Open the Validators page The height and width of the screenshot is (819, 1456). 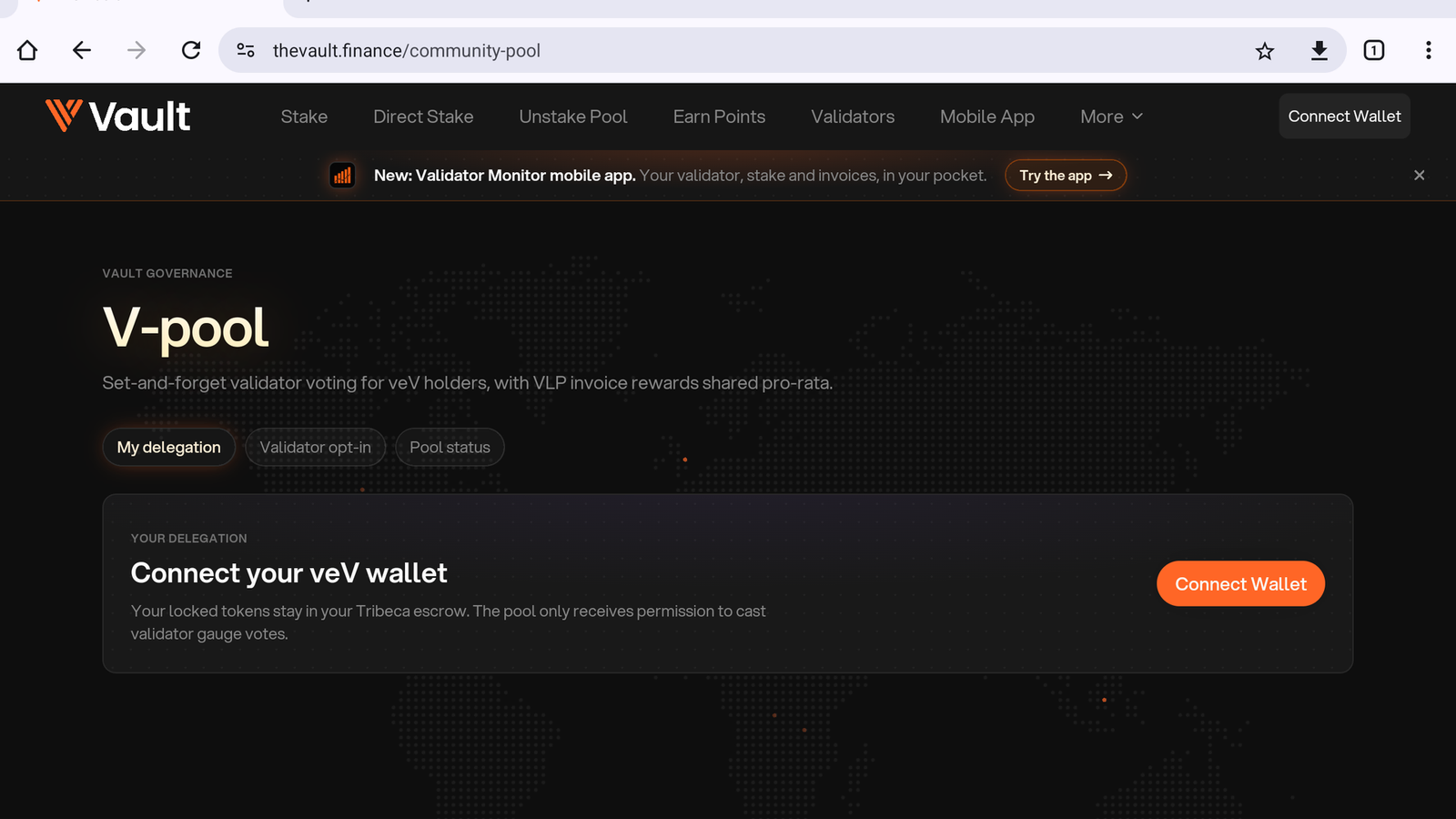853,116
